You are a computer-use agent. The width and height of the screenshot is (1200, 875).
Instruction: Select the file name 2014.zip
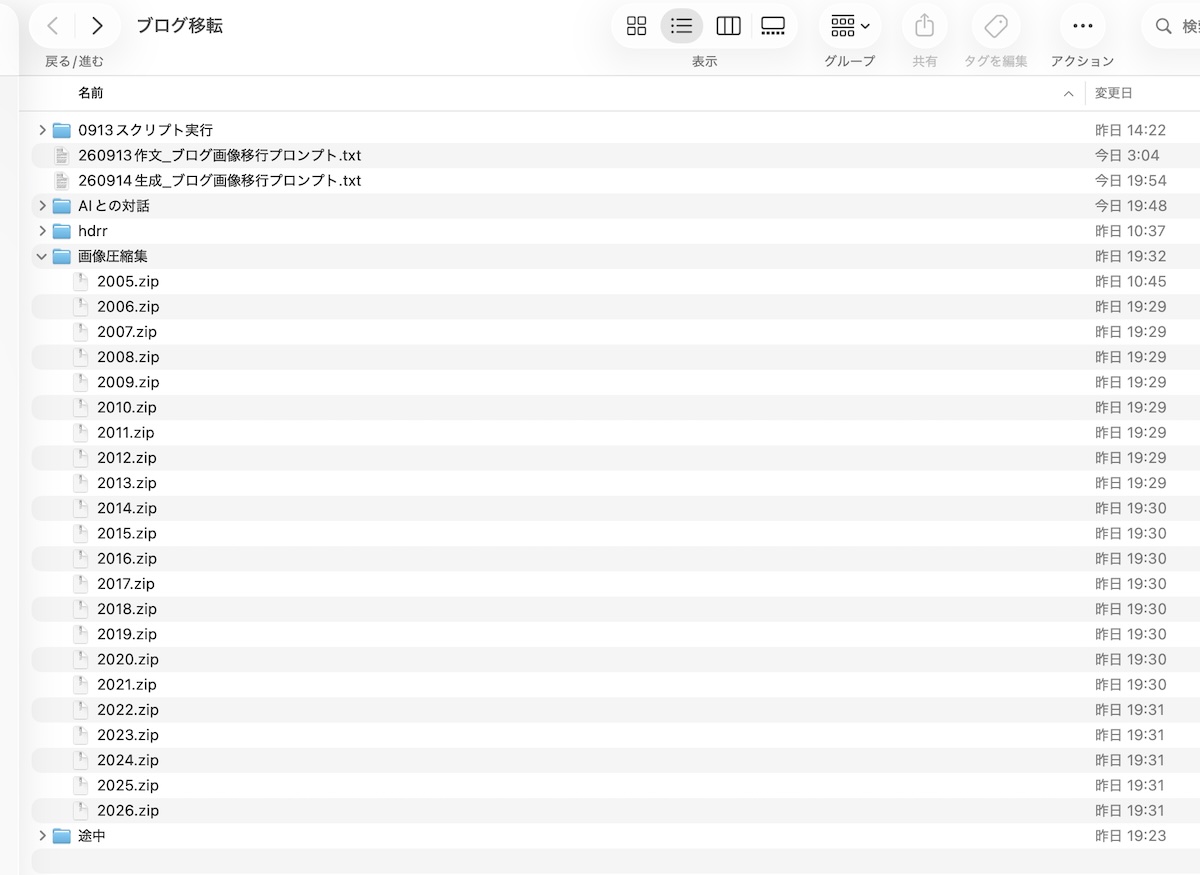(127, 508)
